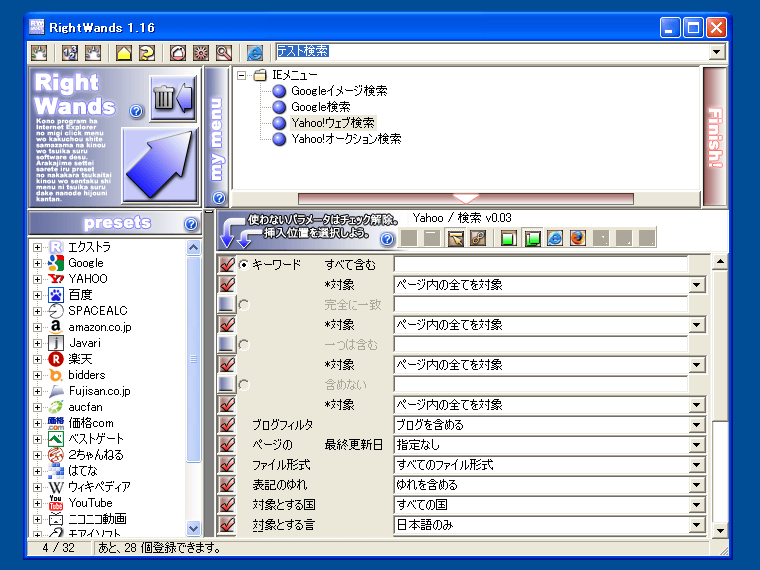Click the red house outline toolbar icon
The width and height of the screenshot is (760, 570).
coord(178,52)
